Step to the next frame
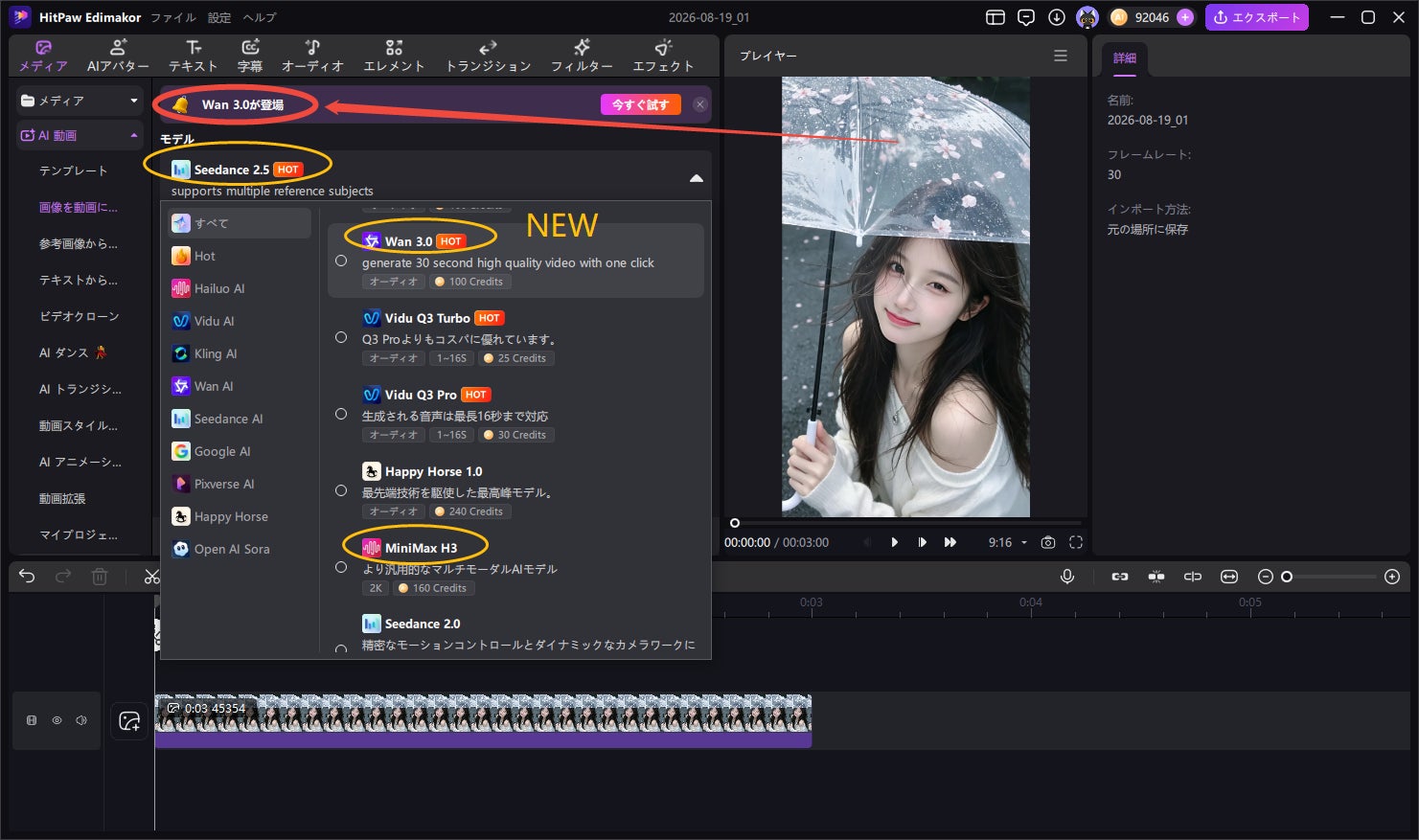The height and width of the screenshot is (840, 1419). coord(922,542)
